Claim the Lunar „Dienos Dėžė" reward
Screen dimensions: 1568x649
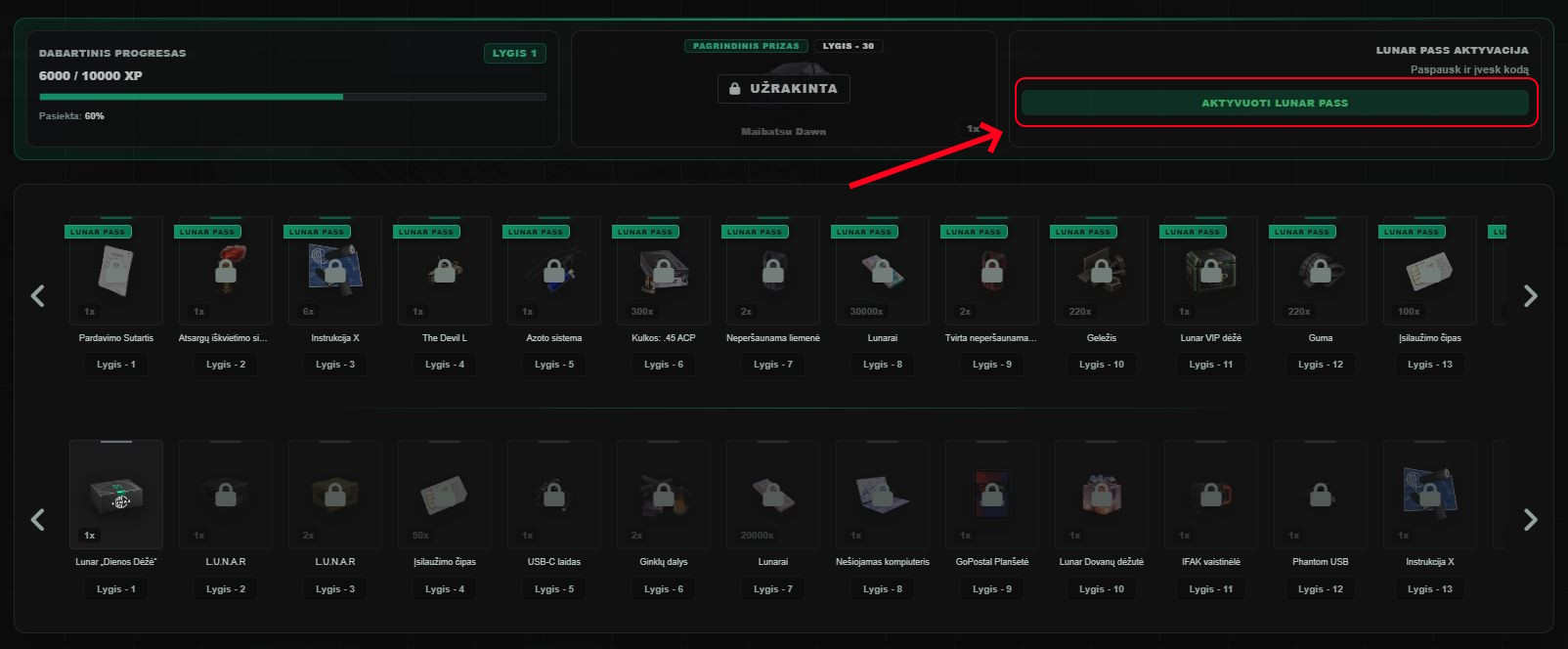pyautogui.click(x=116, y=495)
